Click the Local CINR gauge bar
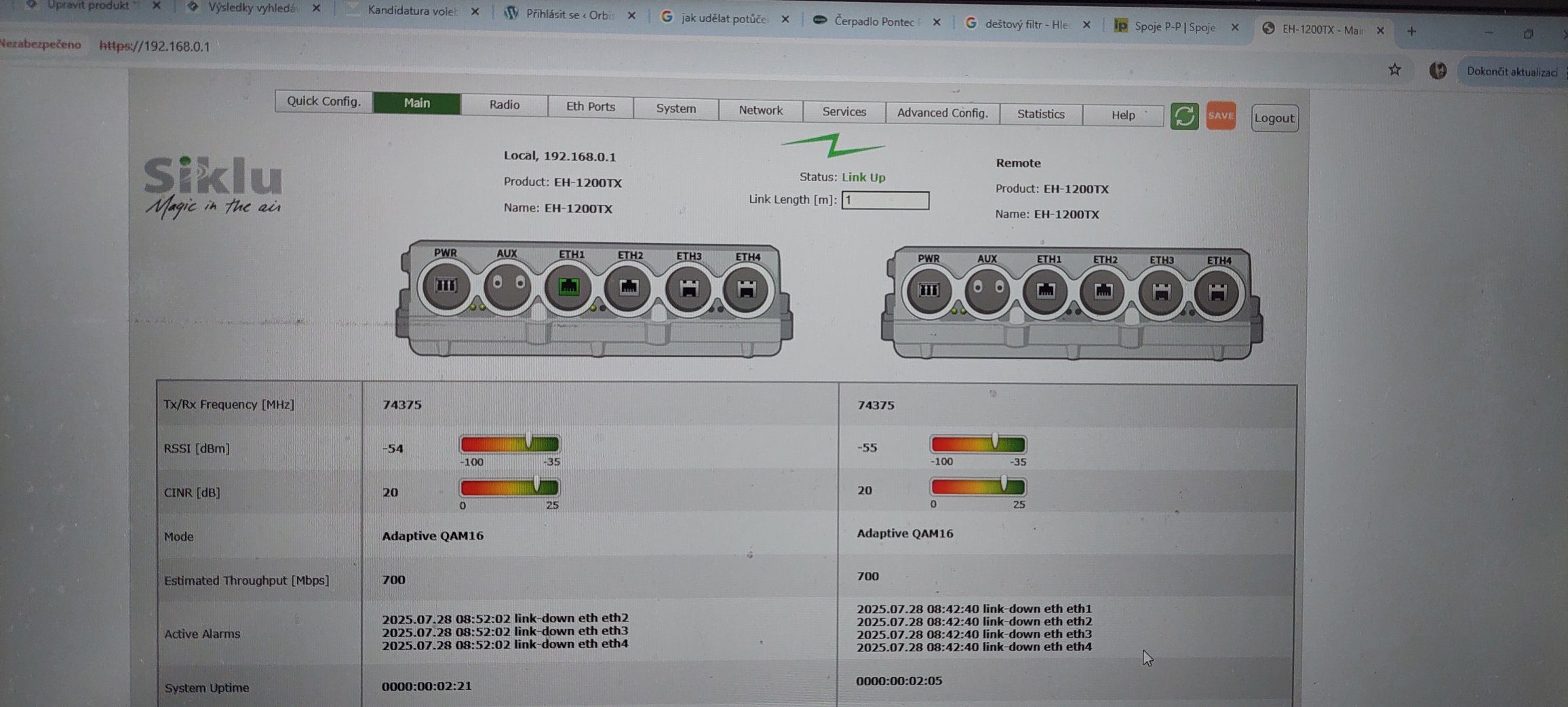 (x=509, y=487)
